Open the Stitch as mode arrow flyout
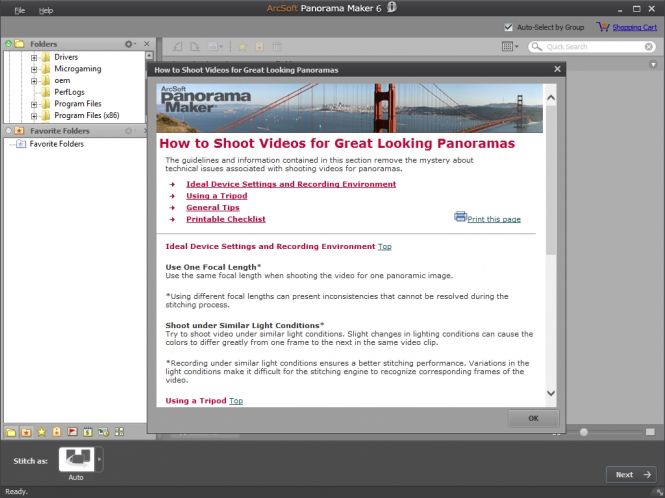Screen dimensions: 665x498 tap(100, 459)
